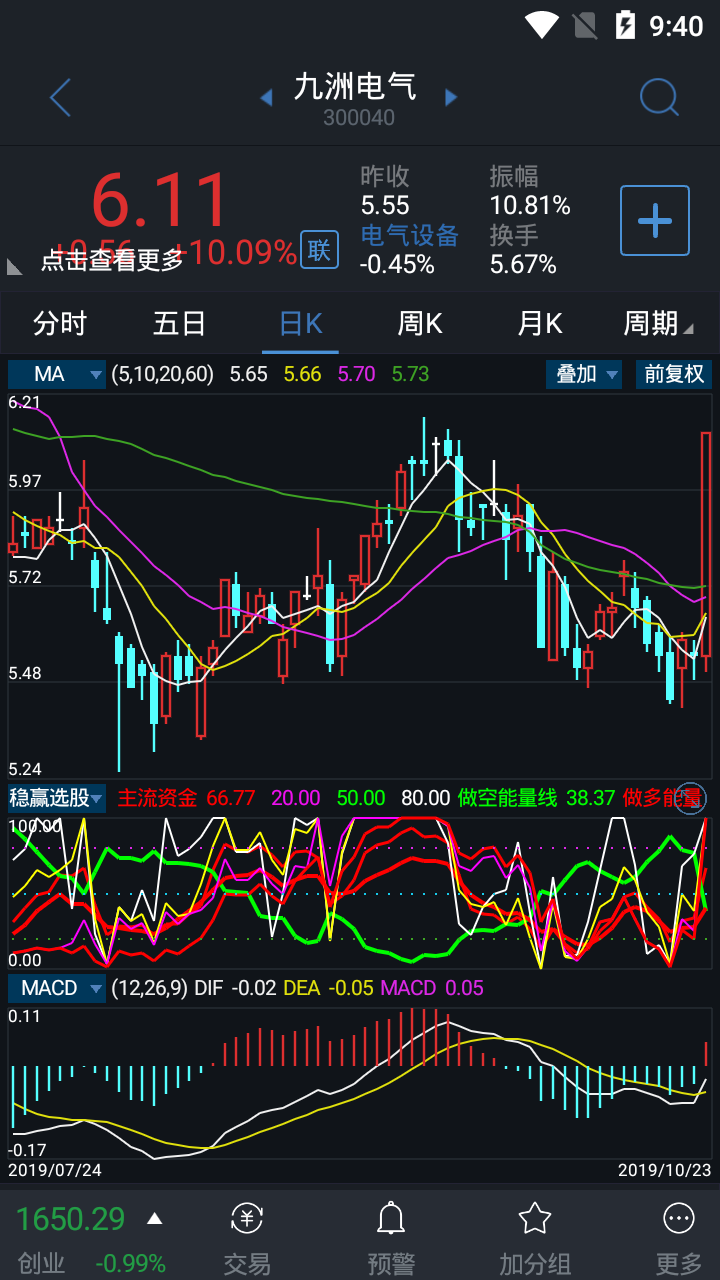Tap the 振幅 10.81% amplitude value
Screen dimensions: 720x1280
(x=530, y=206)
